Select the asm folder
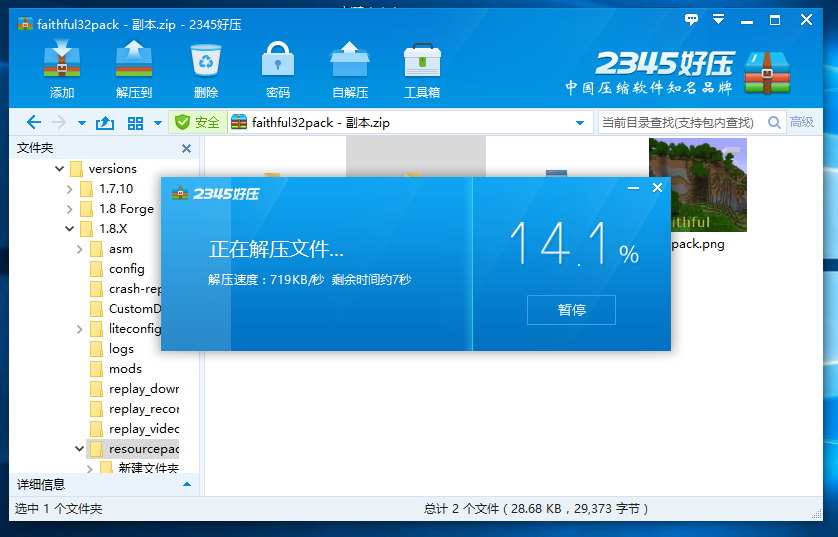 tap(112, 249)
